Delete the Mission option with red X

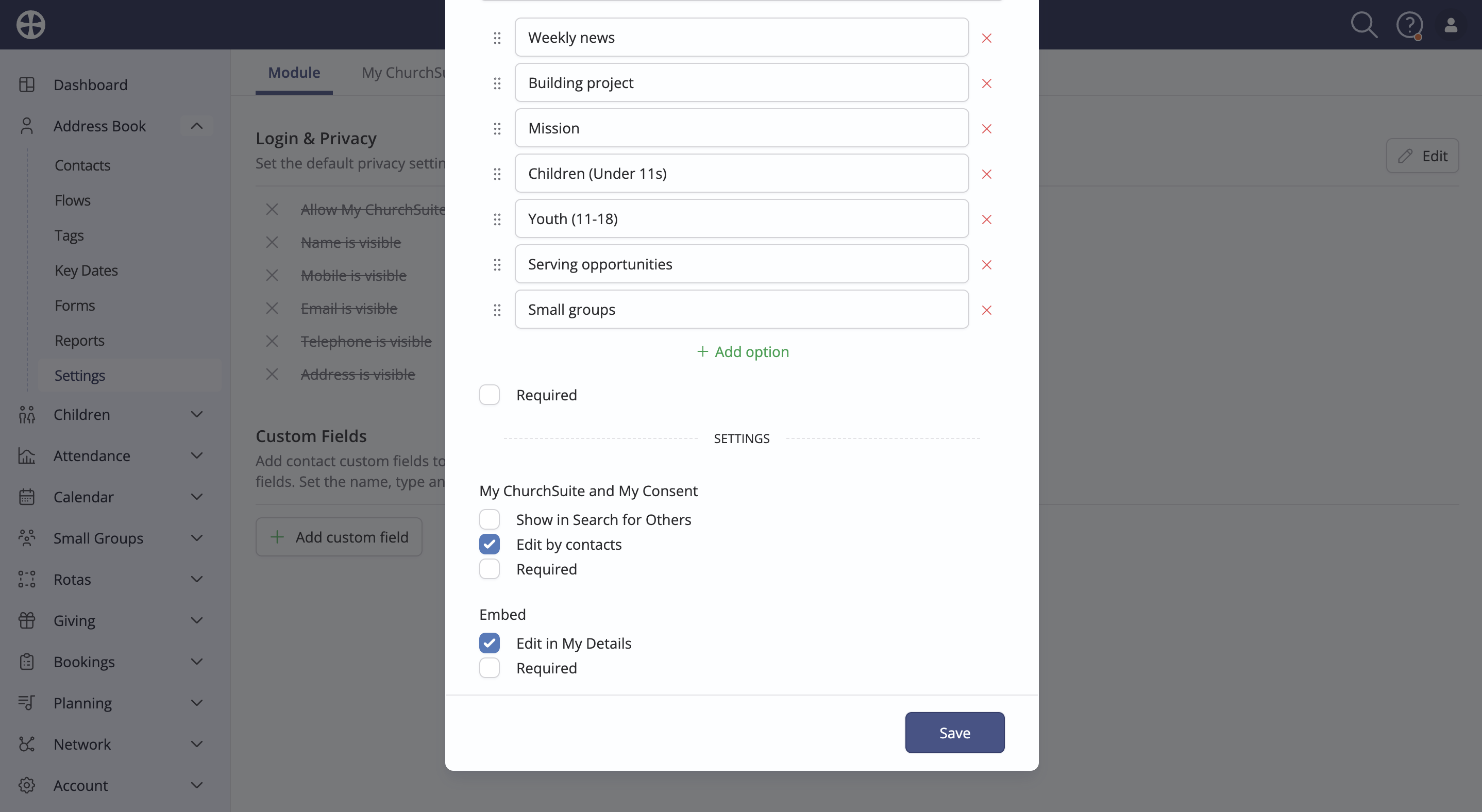coord(986,129)
